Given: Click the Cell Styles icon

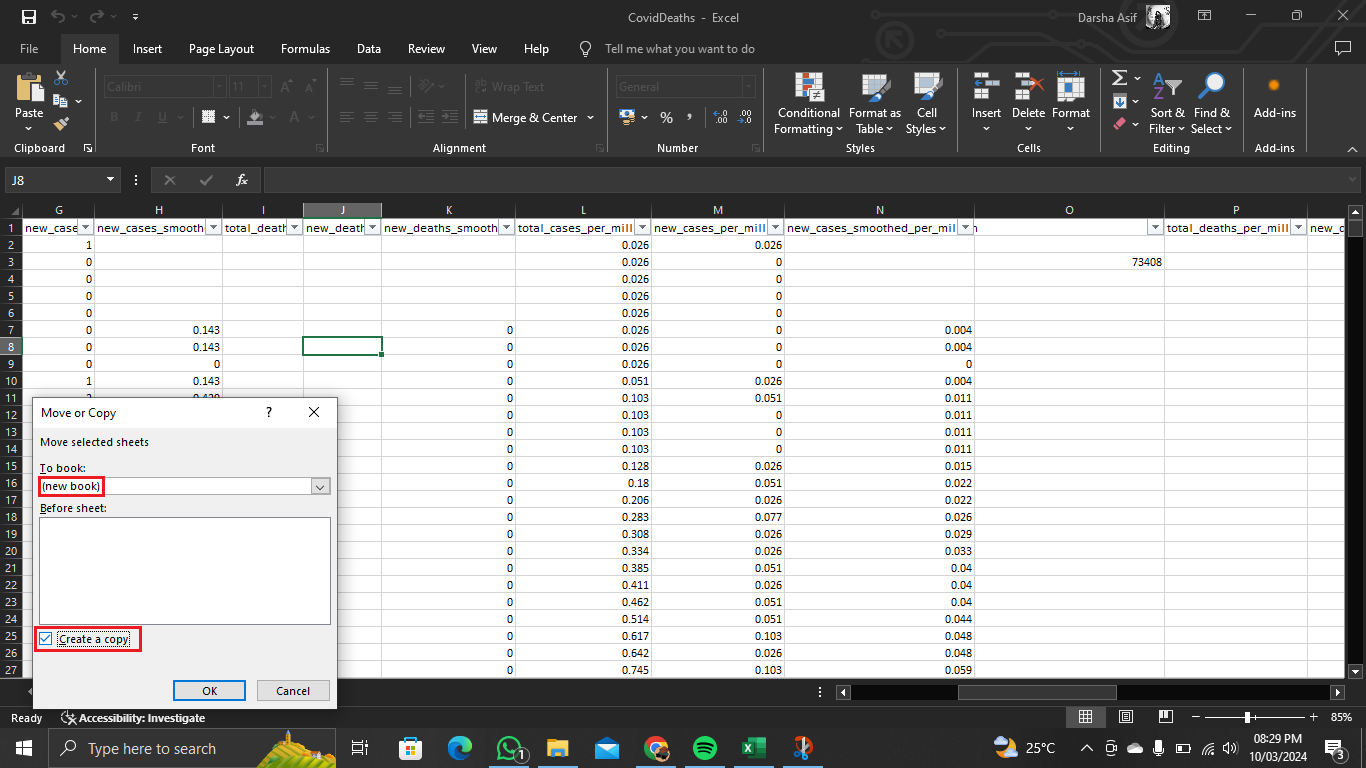Looking at the screenshot, I should tap(927, 89).
